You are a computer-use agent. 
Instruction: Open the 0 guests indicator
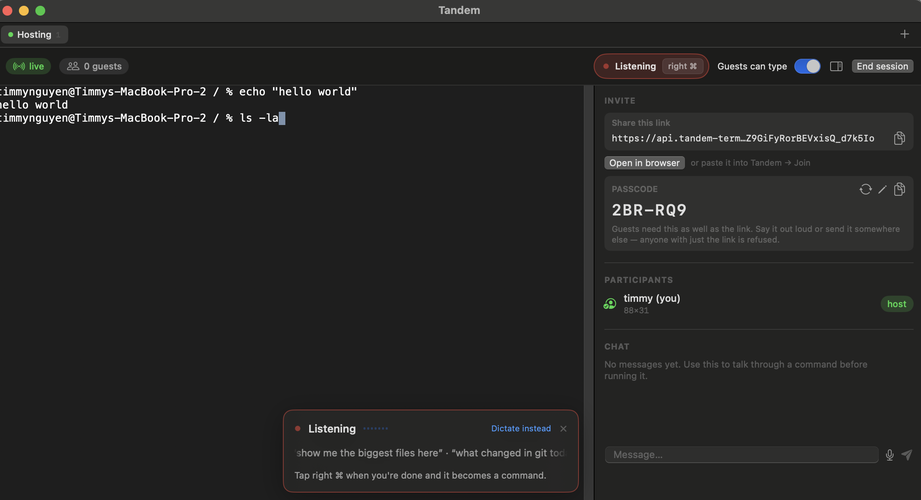(x=94, y=66)
